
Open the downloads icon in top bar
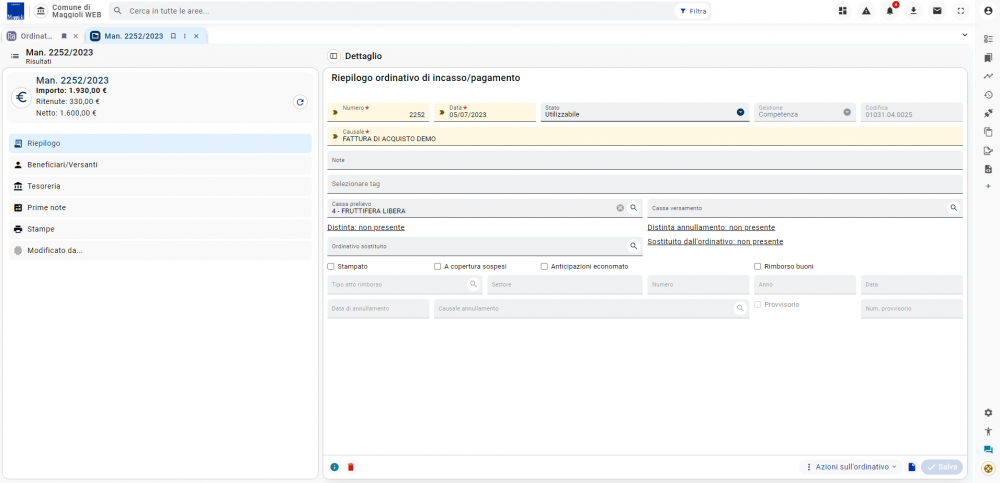(913, 11)
